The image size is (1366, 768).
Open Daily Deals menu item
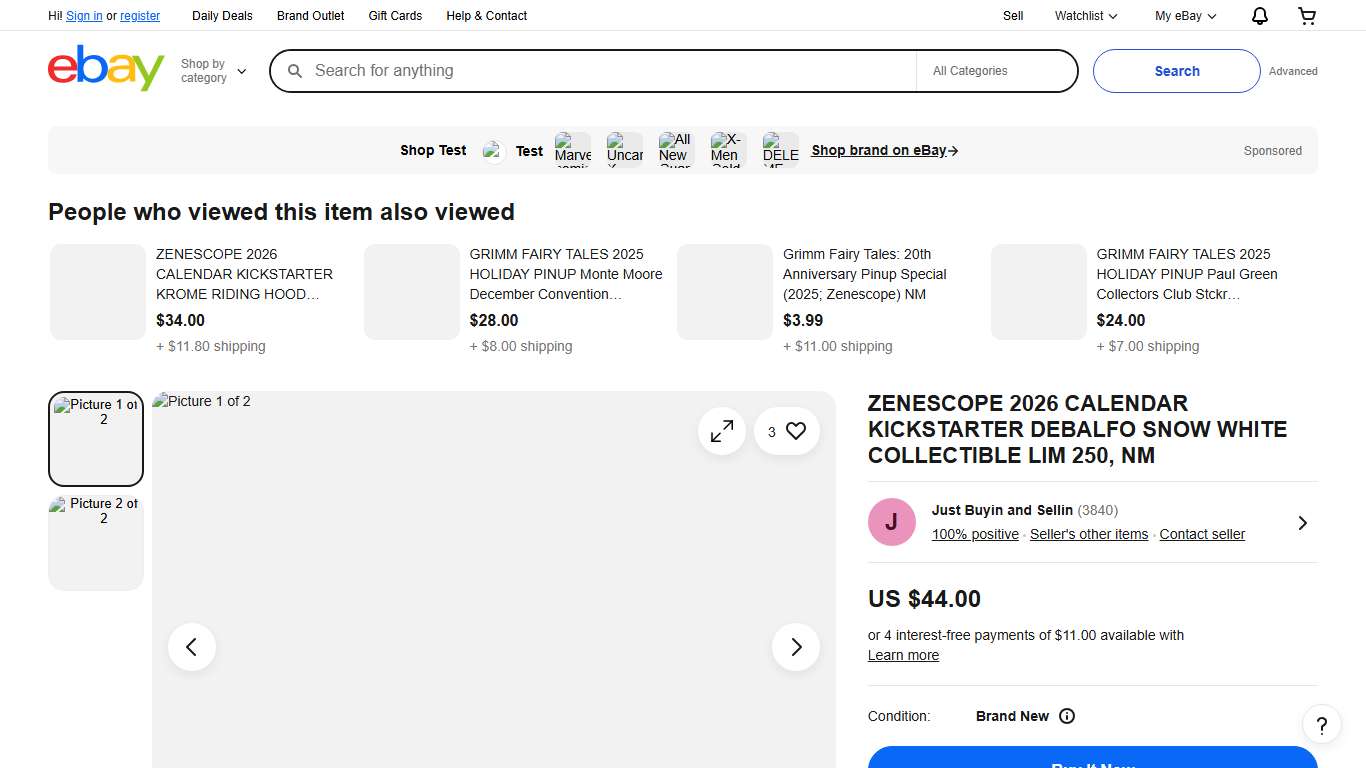222,16
